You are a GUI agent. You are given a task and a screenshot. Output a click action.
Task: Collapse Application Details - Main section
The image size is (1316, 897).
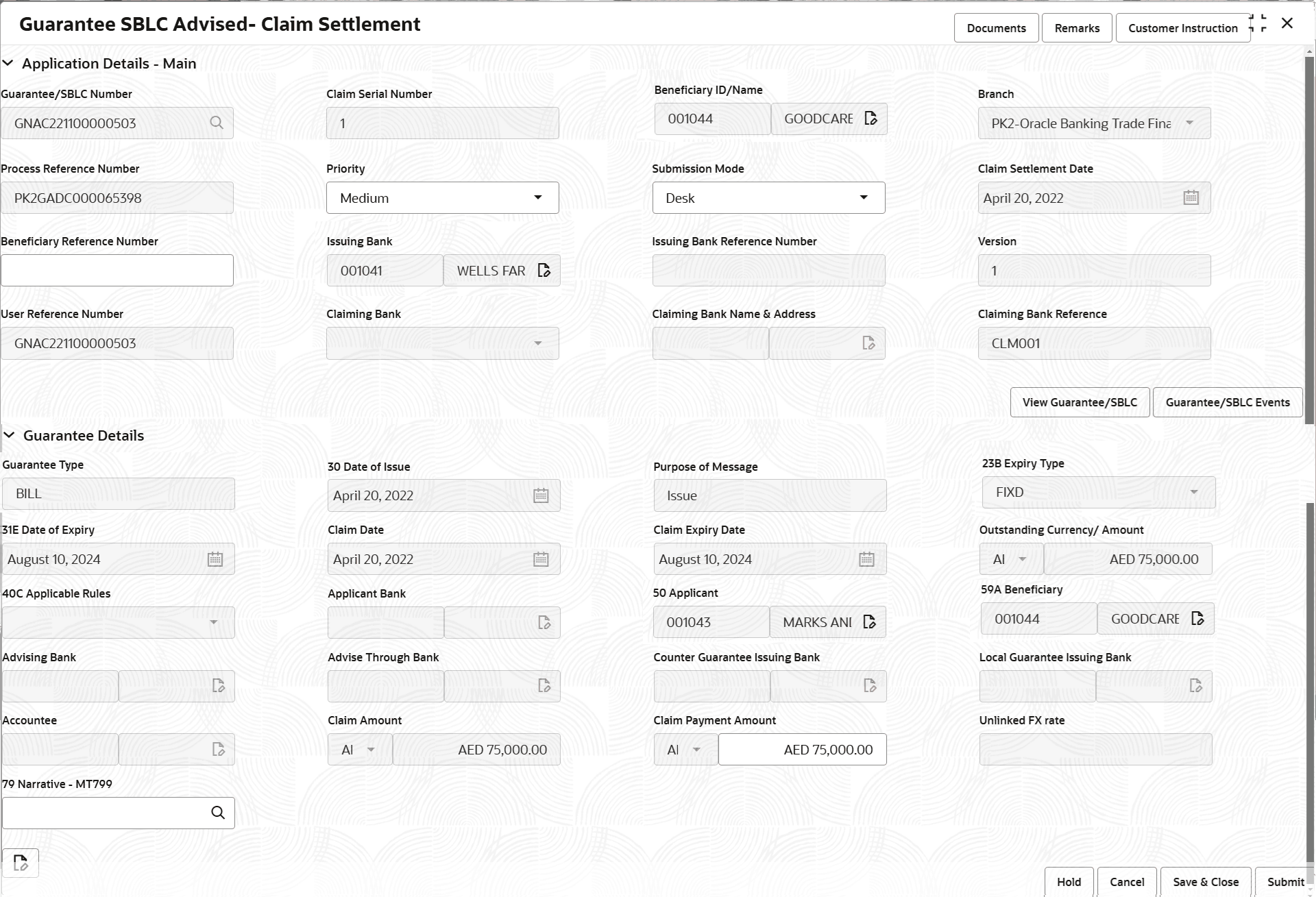coord(8,63)
